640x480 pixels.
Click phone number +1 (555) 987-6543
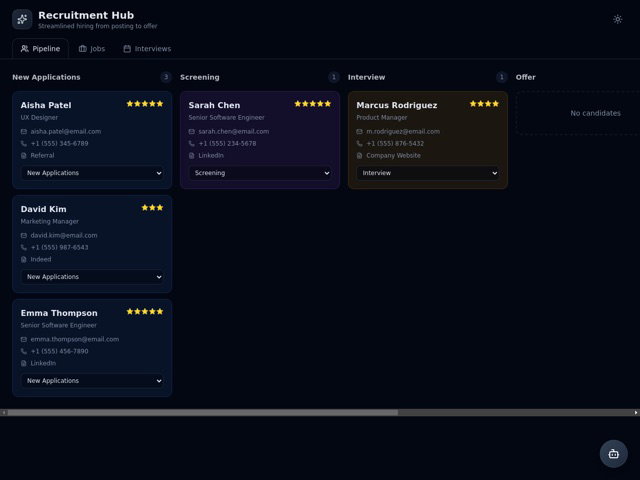[x=60, y=247]
